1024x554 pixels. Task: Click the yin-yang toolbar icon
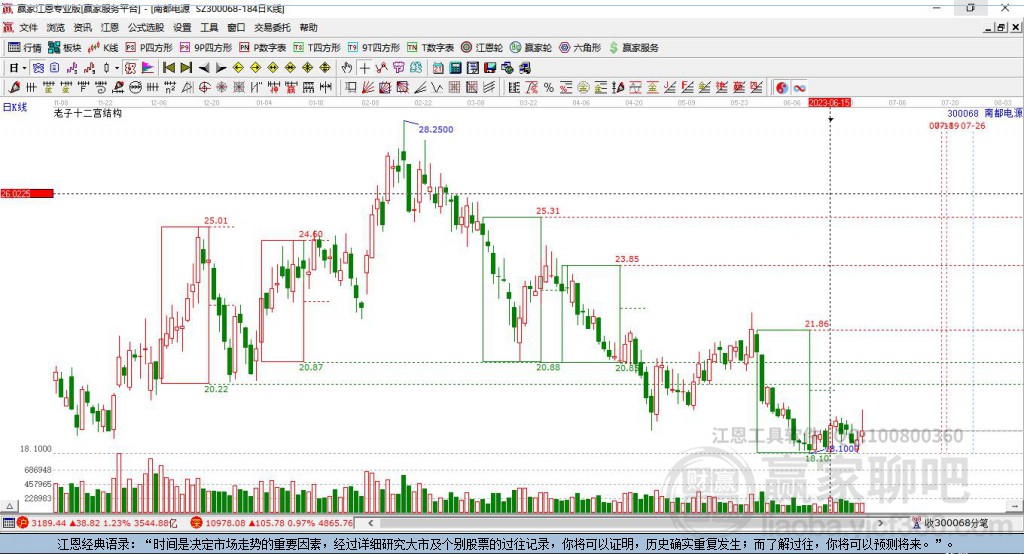pyautogui.click(x=782, y=88)
